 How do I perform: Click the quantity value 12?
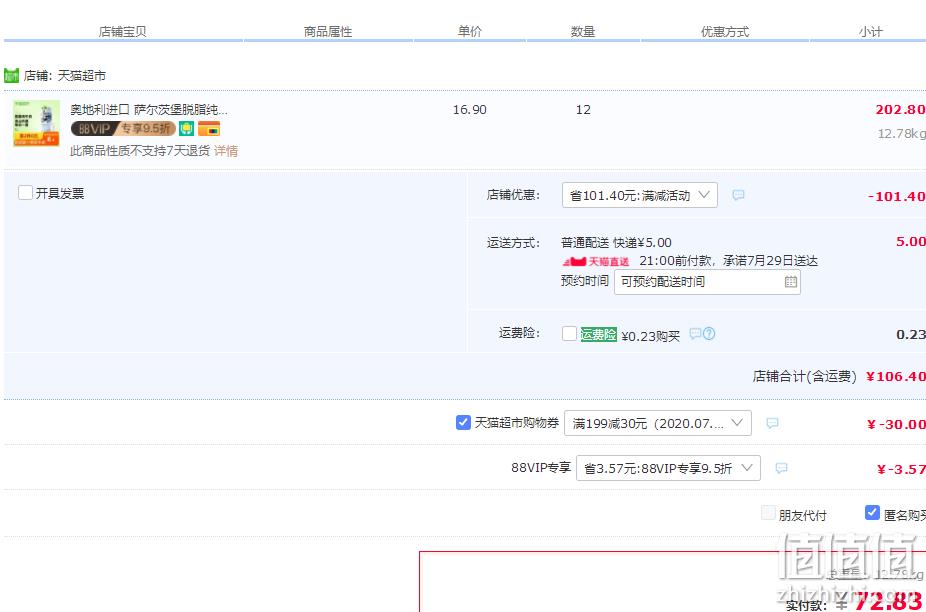[x=583, y=109]
